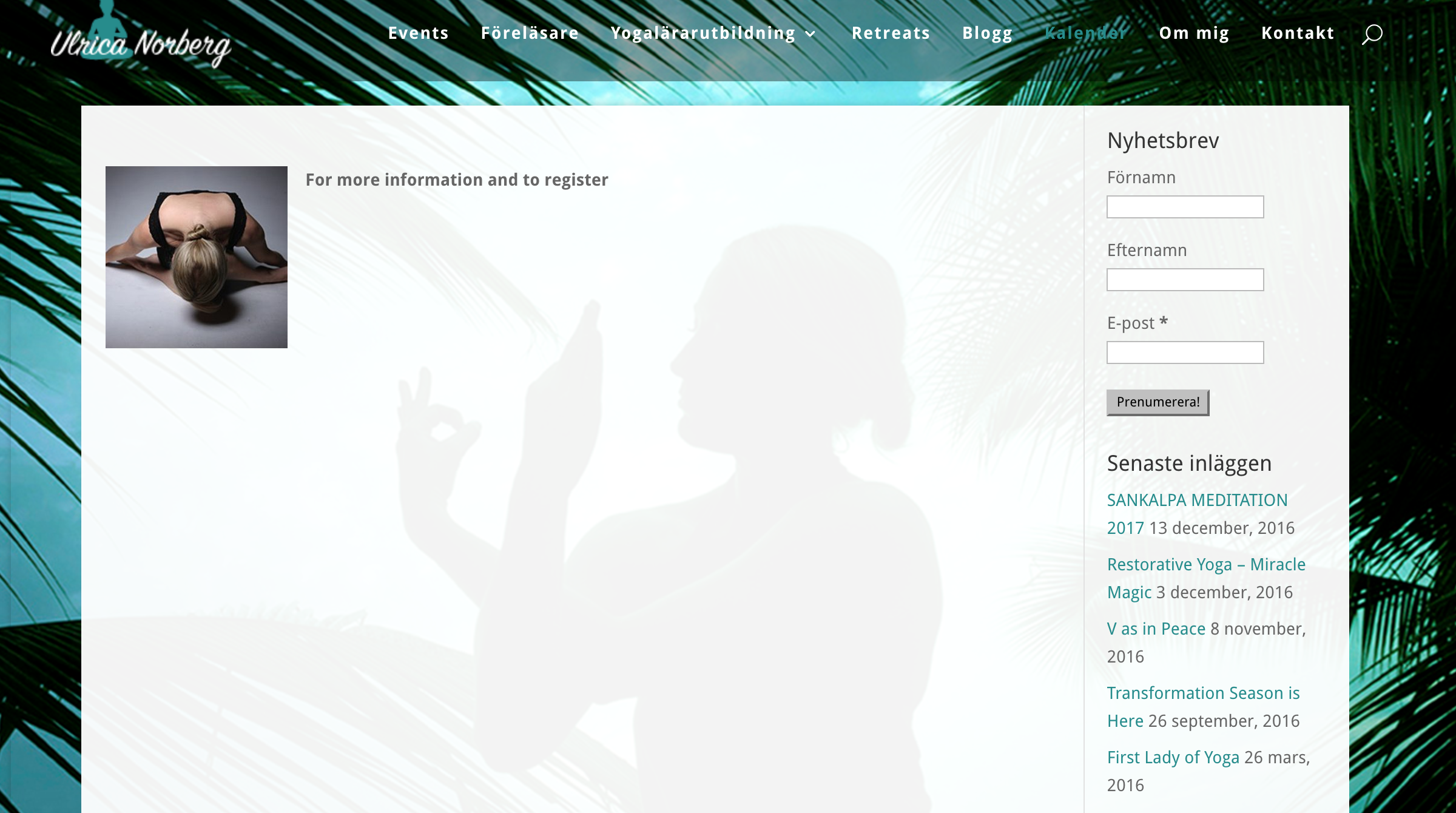Open Transformation Season is Here post
Viewport: 1456px width, 813px height.
(x=1202, y=693)
